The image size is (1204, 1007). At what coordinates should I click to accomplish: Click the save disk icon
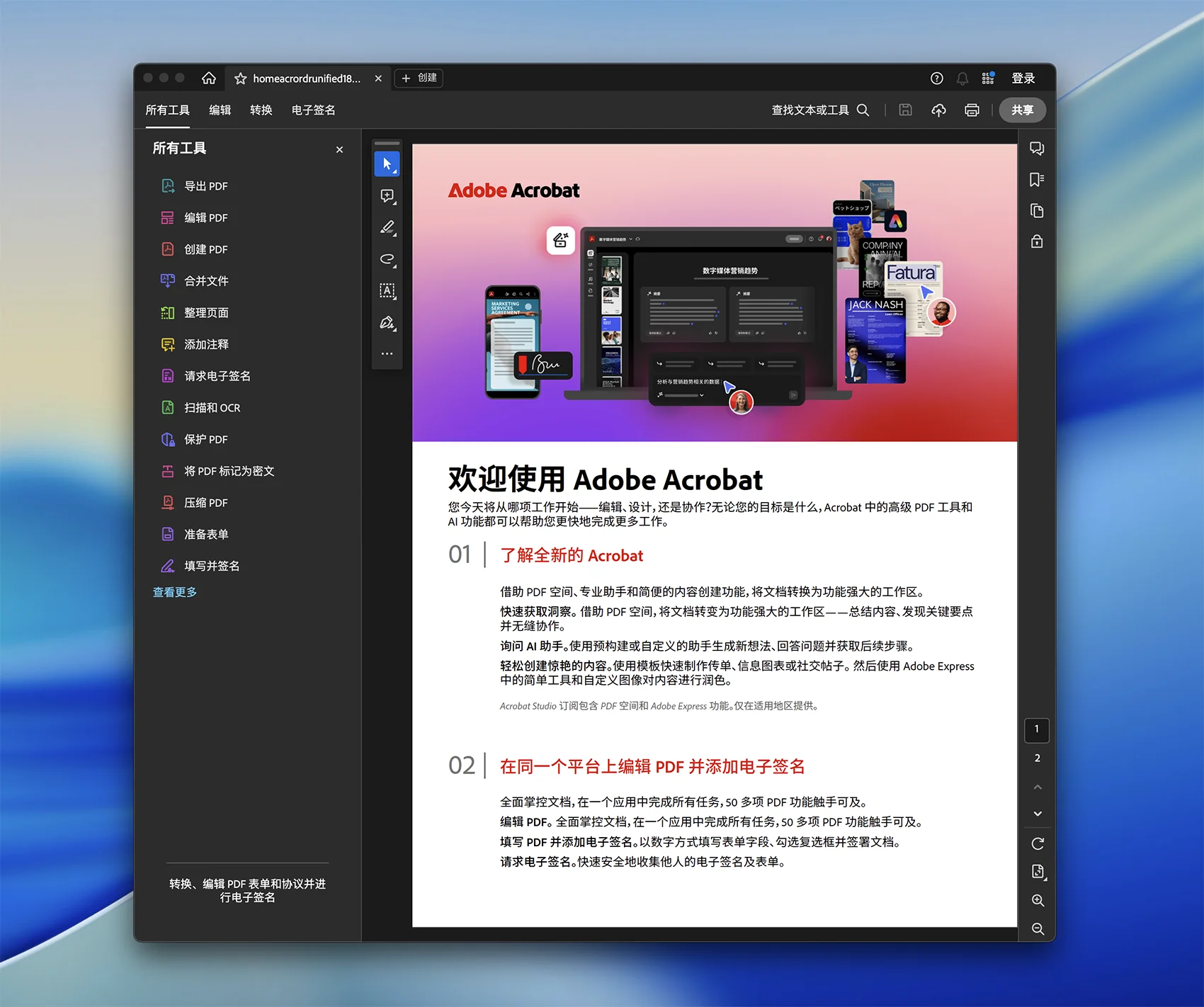click(905, 110)
